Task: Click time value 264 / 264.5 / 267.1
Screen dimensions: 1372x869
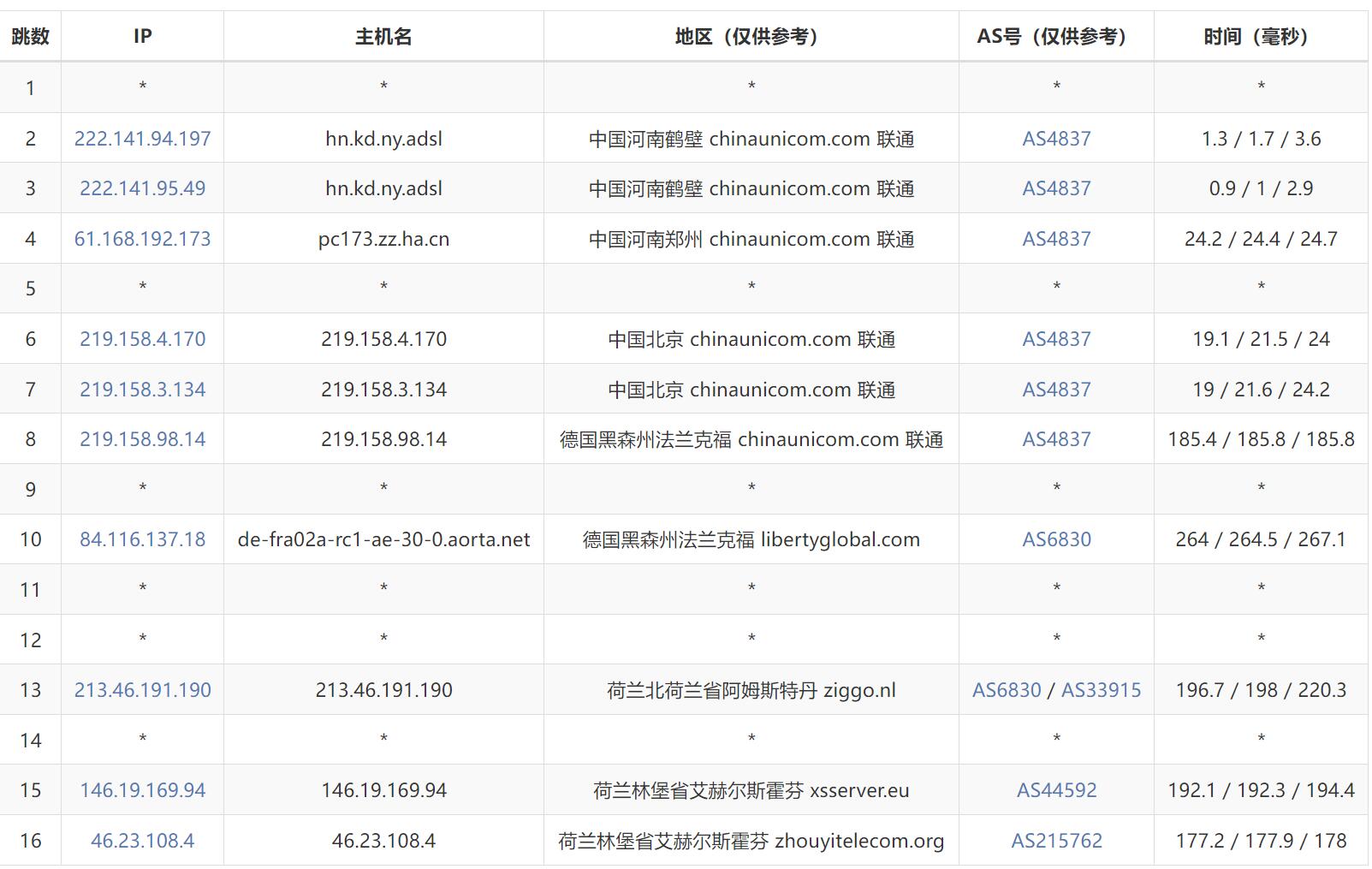Action: (x=1261, y=539)
